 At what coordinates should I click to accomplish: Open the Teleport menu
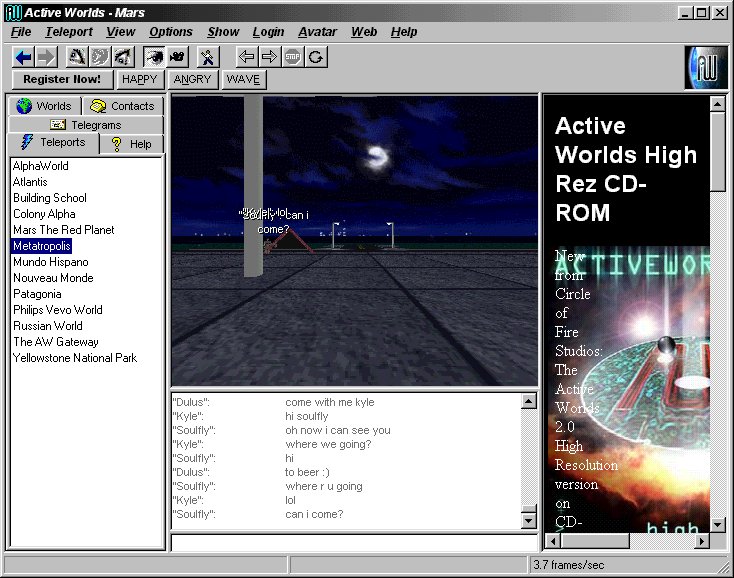point(69,32)
